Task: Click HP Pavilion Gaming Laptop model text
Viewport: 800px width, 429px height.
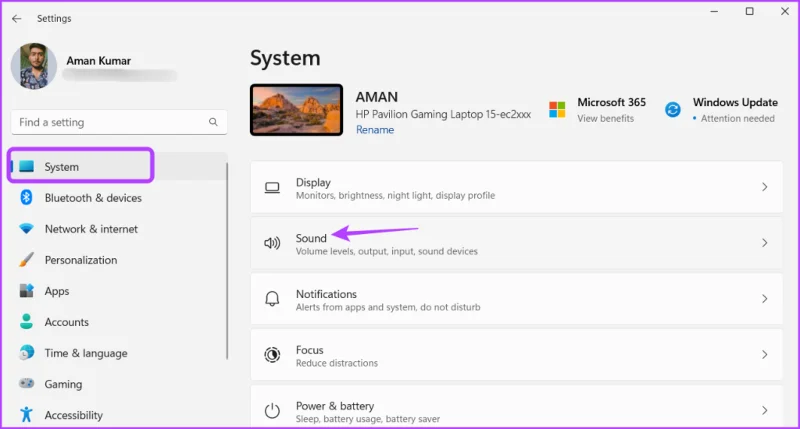Action: 443,114
